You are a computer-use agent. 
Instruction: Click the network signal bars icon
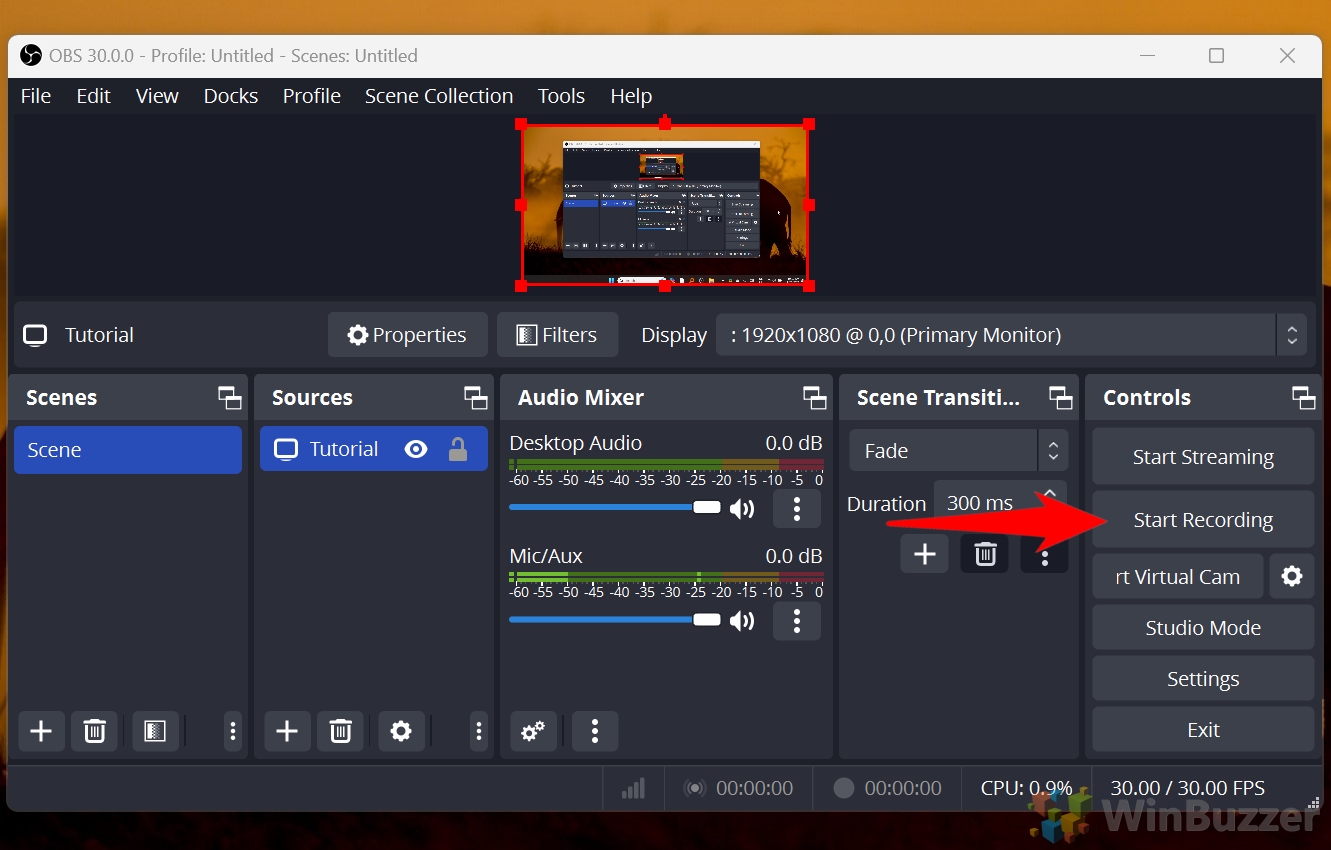(633, 788)
